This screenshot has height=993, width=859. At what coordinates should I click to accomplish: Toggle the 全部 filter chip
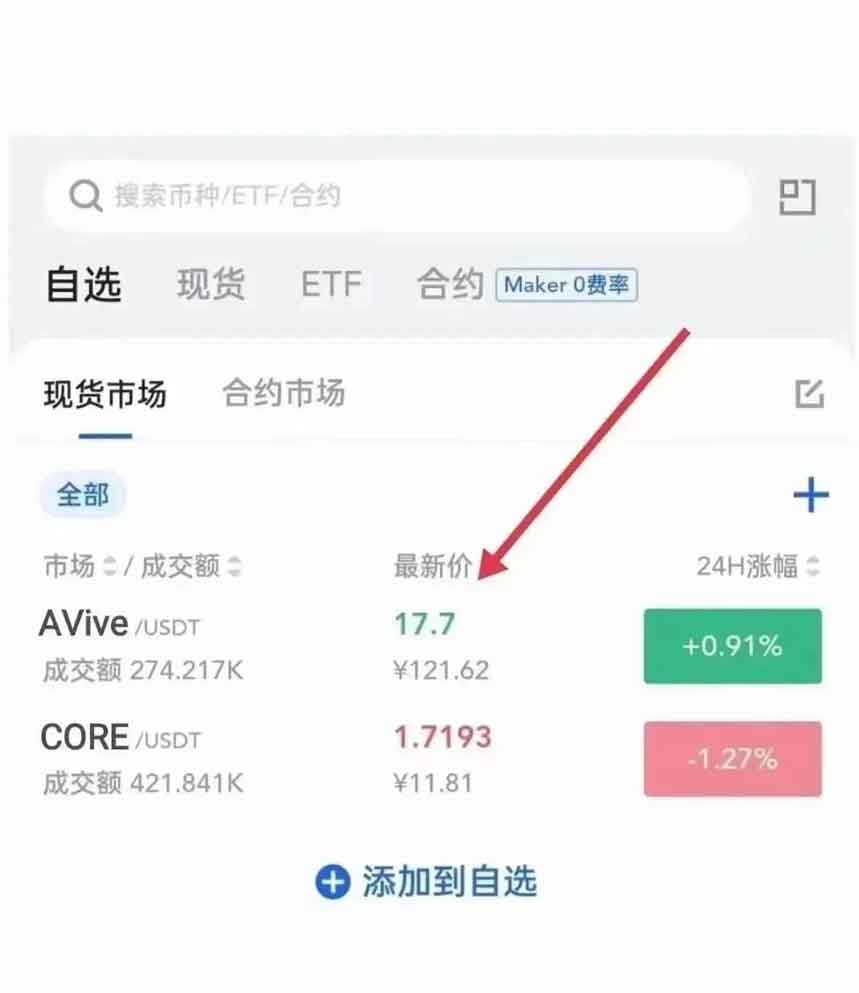82,494
